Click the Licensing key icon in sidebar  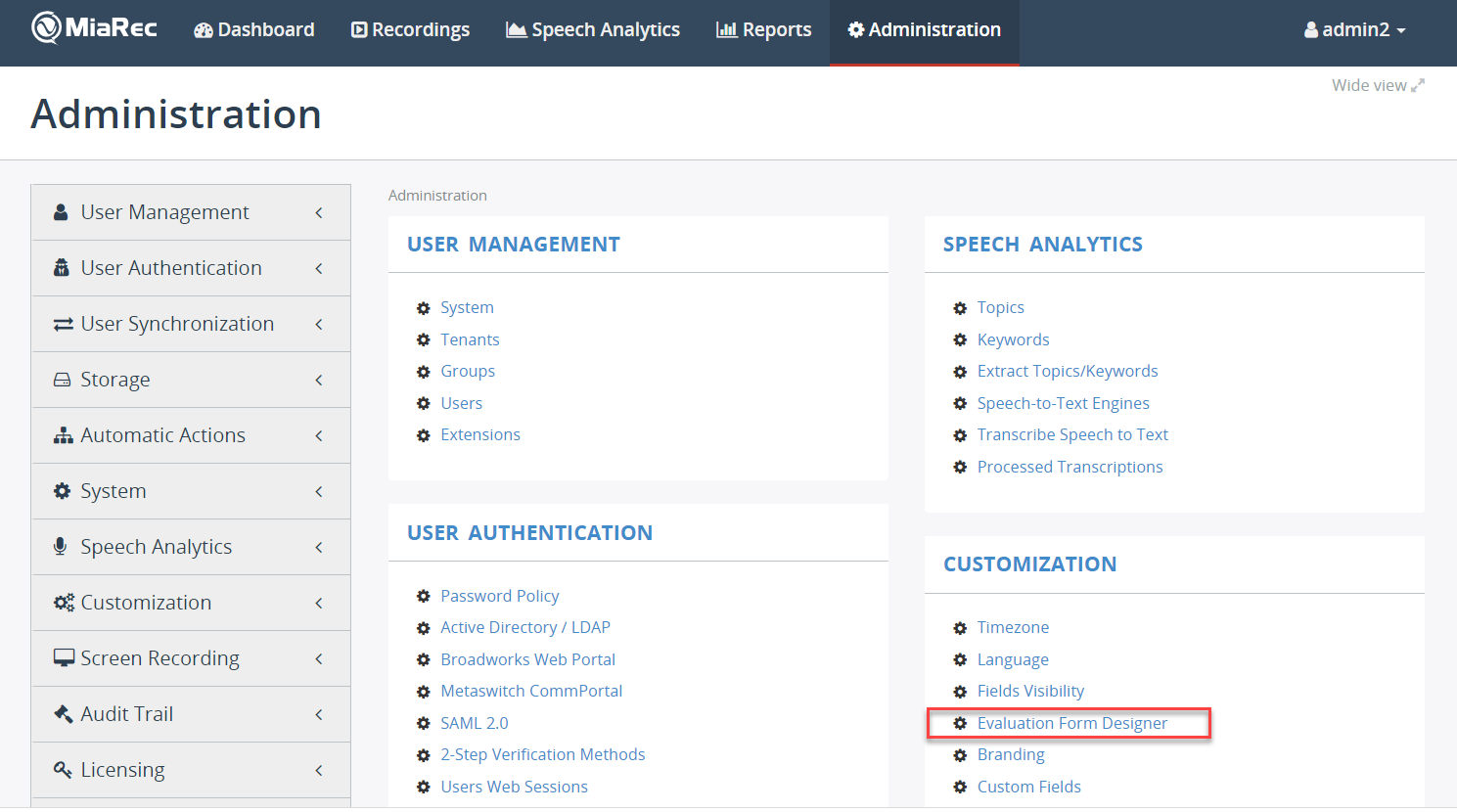(x=63, y=770)
